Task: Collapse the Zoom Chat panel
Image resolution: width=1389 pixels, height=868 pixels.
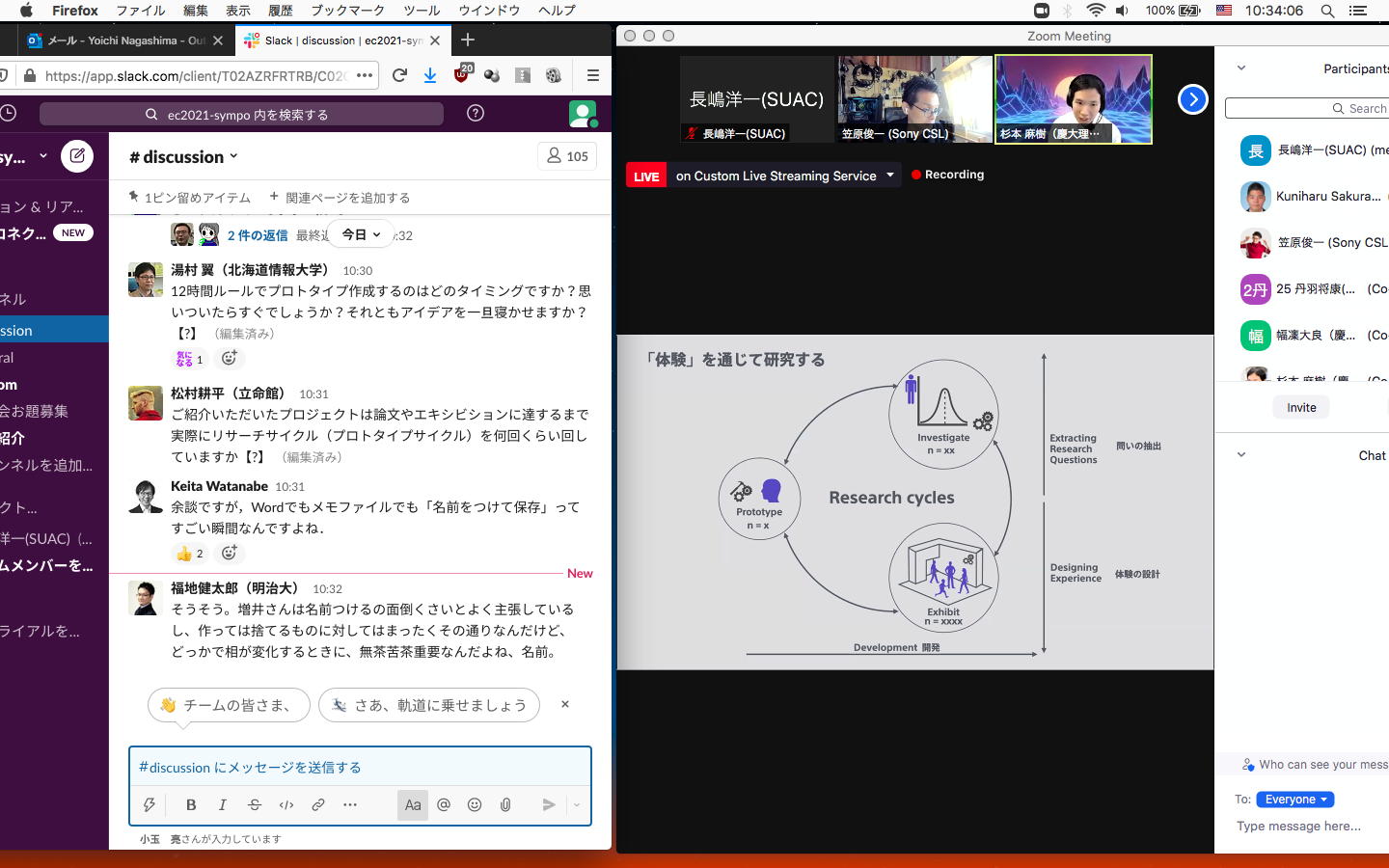Action: point(1241,455)
